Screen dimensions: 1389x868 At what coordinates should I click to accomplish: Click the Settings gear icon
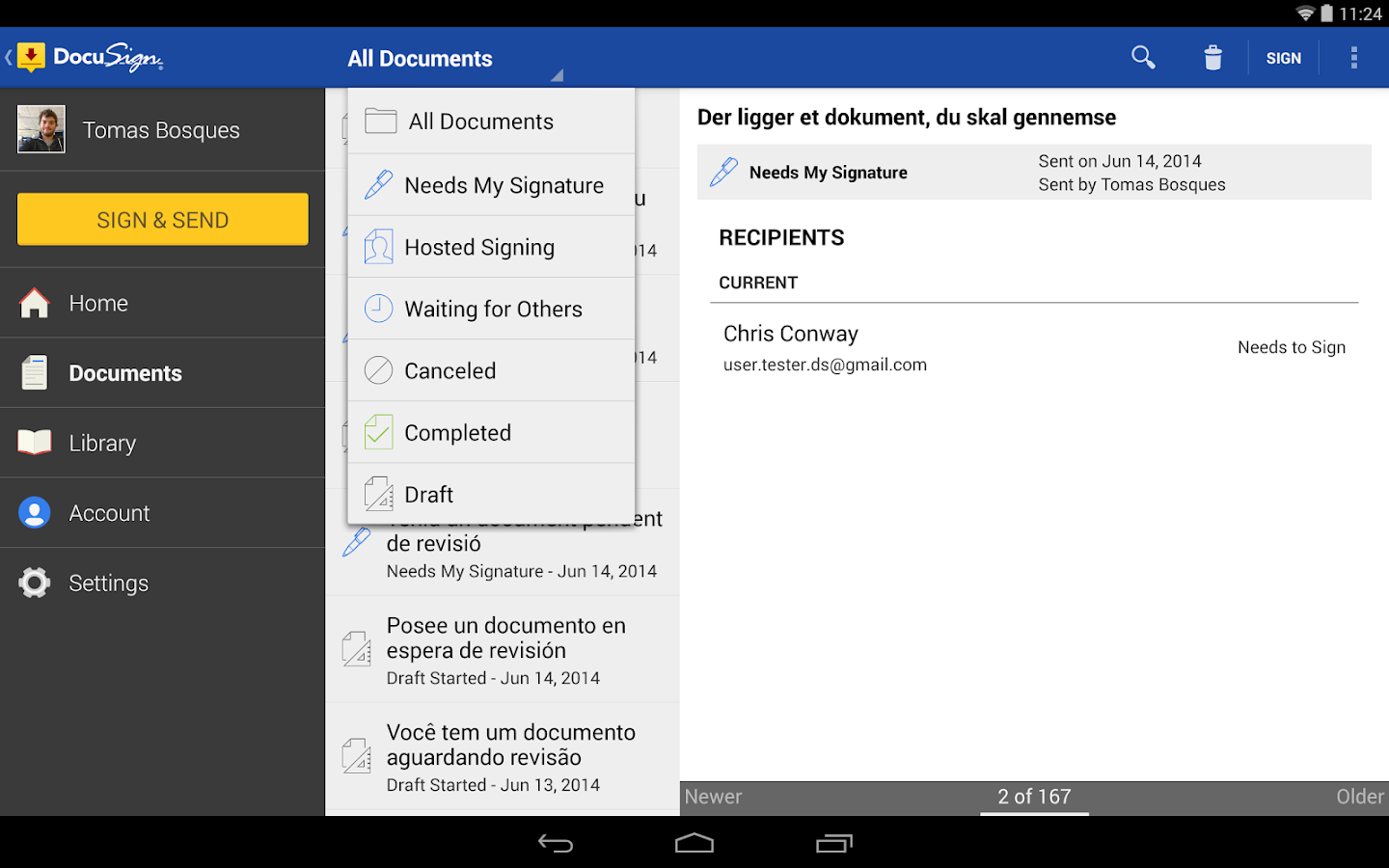[x=34, y=582]
